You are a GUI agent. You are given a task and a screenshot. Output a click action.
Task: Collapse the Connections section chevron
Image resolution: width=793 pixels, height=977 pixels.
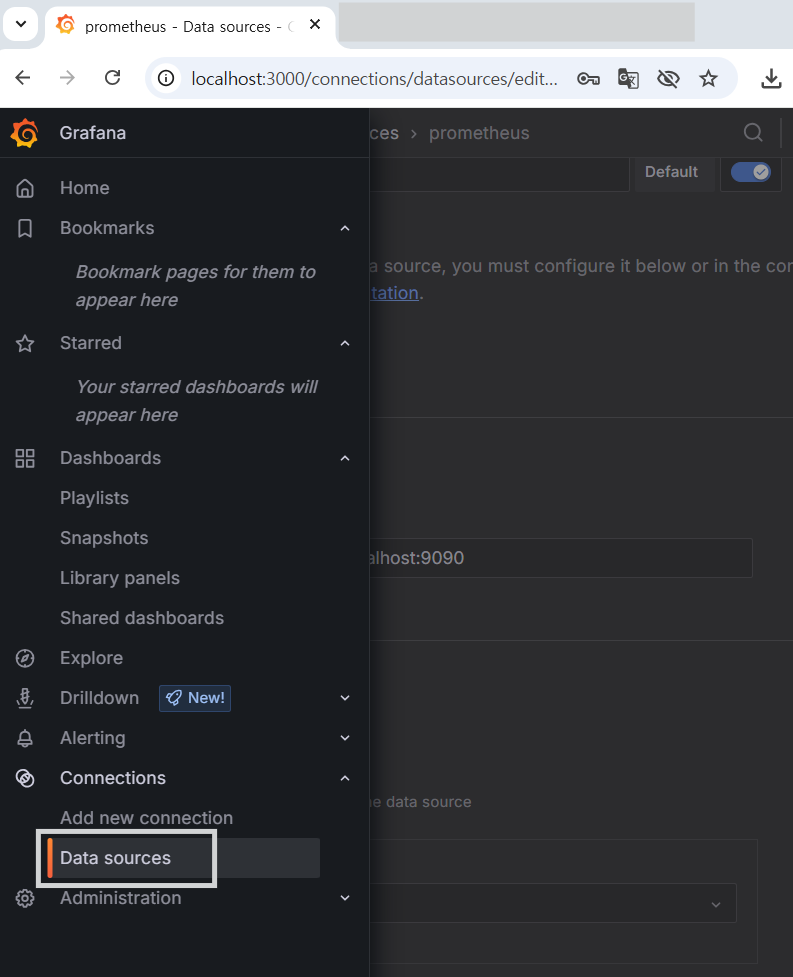345,778
